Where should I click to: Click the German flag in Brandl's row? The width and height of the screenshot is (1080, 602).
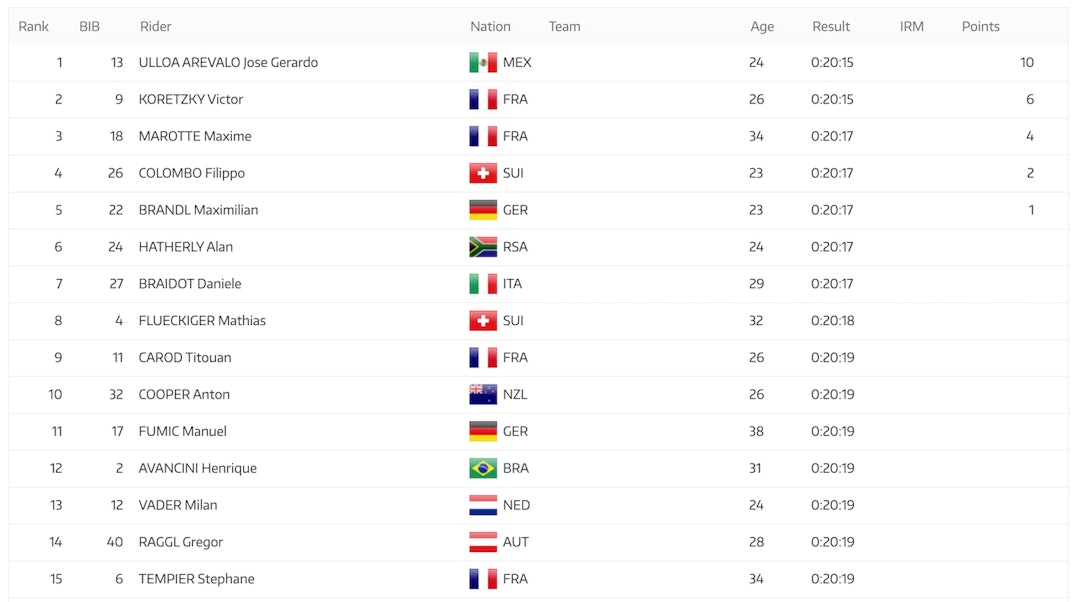coord(483,210)
